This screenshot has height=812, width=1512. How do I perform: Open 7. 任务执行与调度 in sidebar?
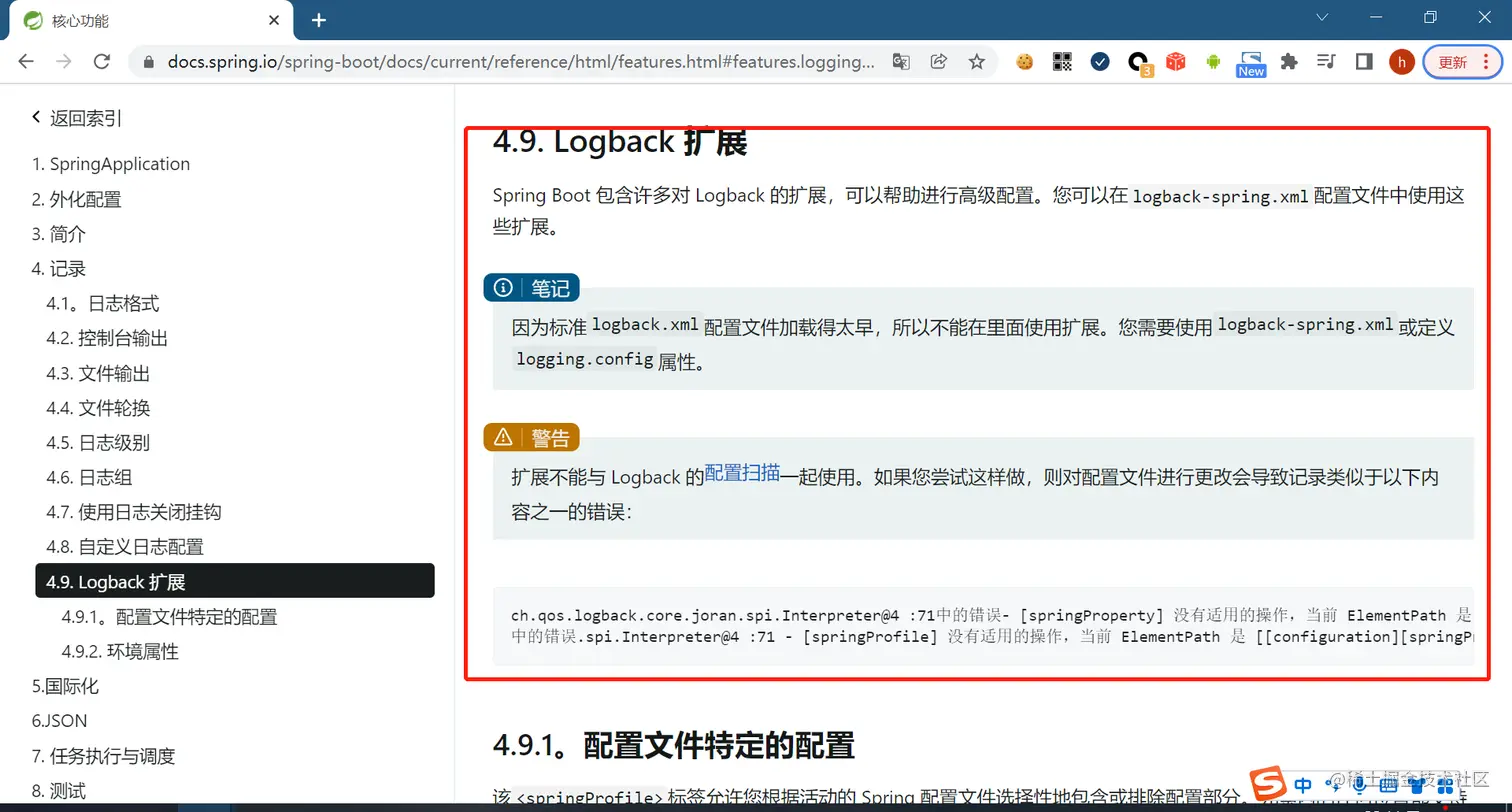(x=103, y=756)
